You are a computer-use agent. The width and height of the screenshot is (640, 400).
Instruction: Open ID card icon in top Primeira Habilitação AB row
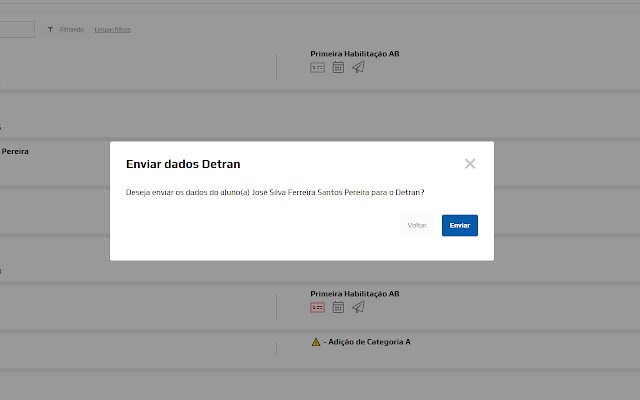pos(317,67)
